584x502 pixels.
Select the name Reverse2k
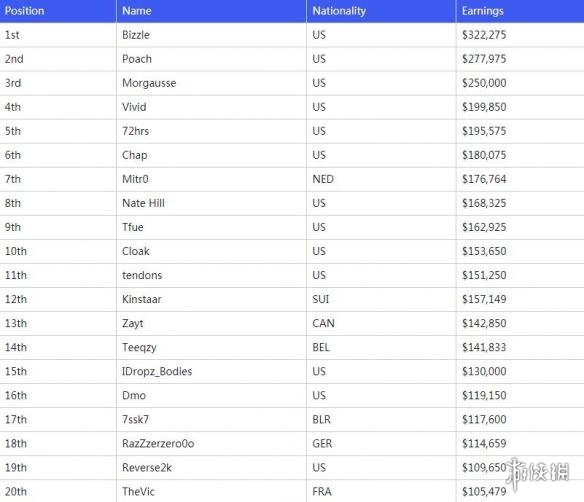tap(147, 468)
